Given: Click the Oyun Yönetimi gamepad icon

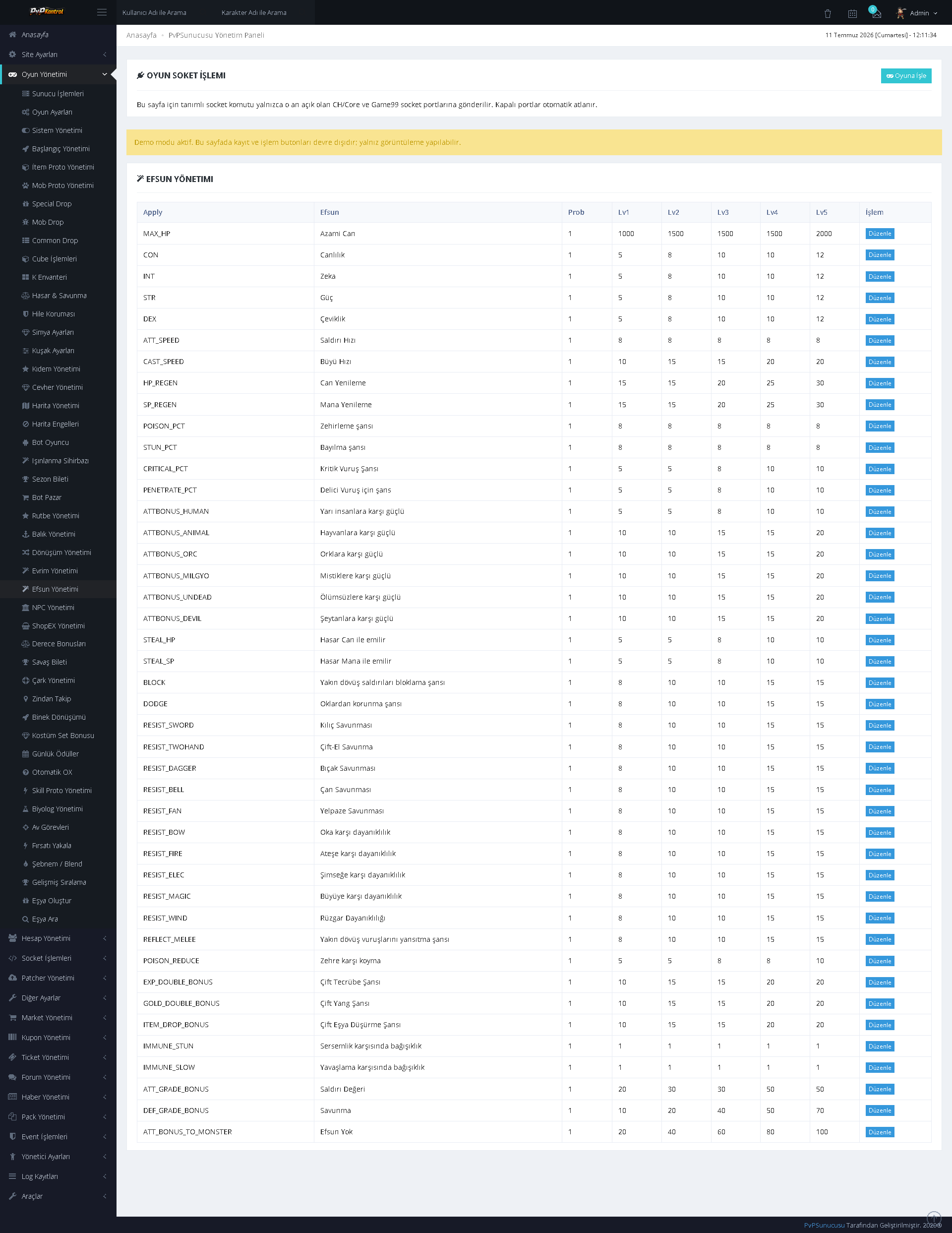Looking at the screenshot, I should 12,74.
